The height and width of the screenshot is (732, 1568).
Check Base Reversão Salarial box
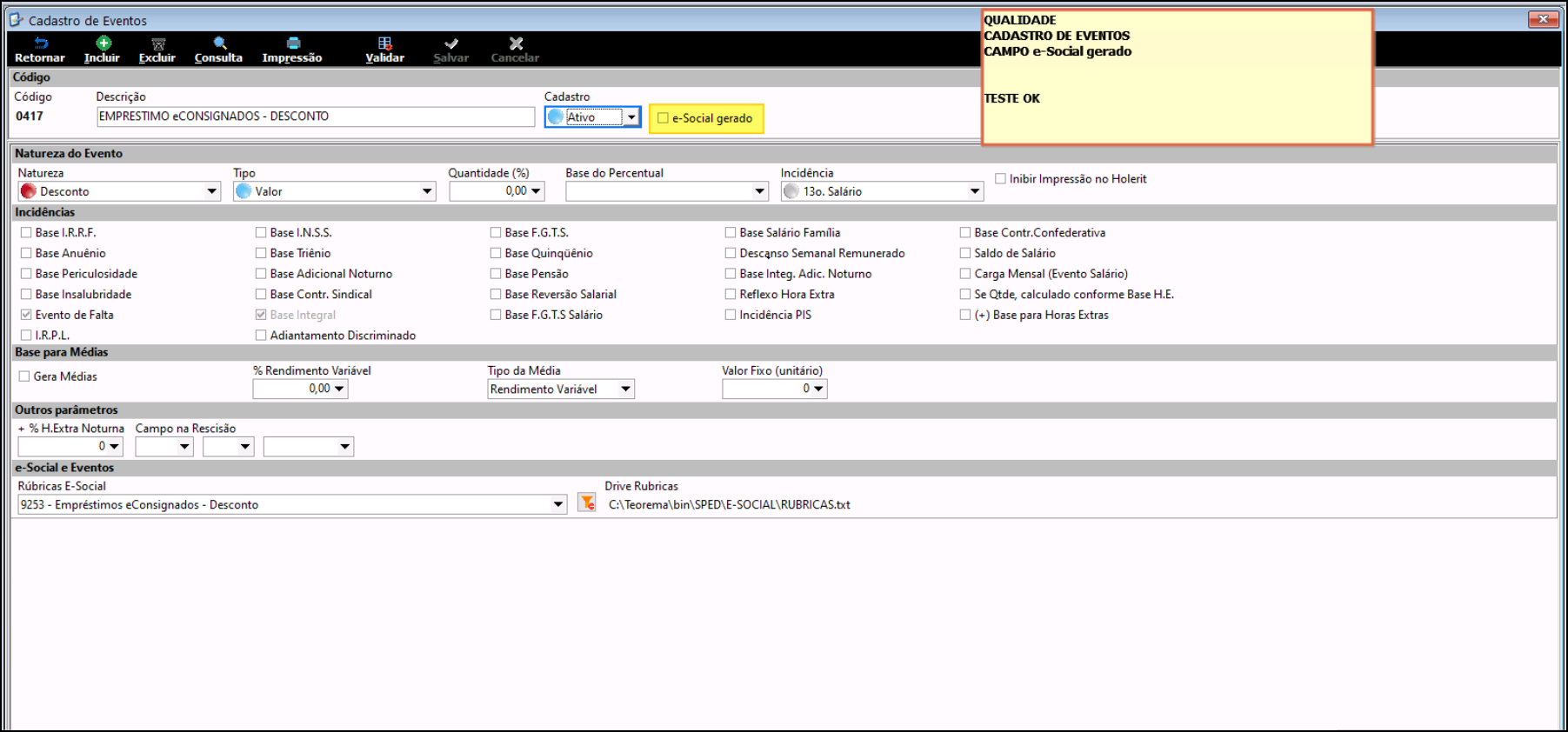click(x=496, y=294)
